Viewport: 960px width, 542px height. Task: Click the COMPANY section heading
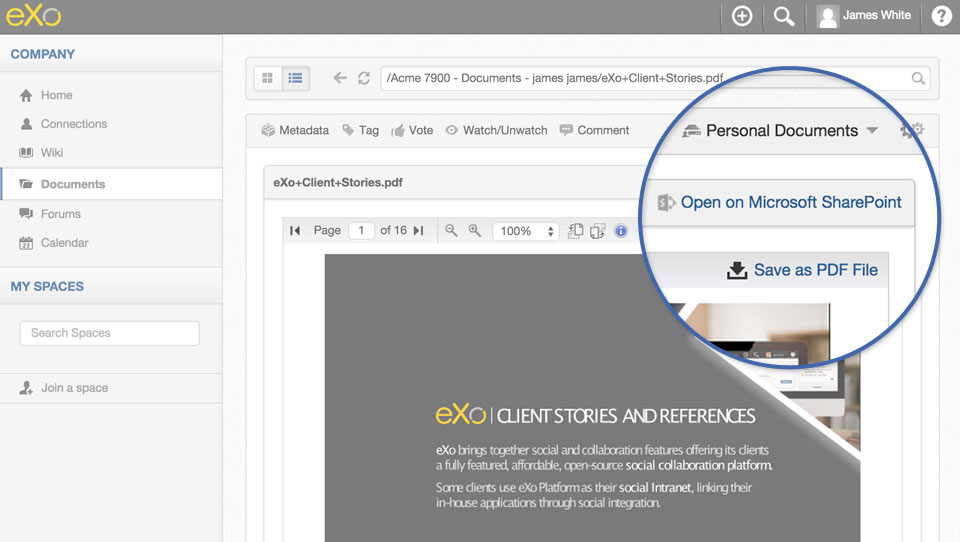point(43,54)
